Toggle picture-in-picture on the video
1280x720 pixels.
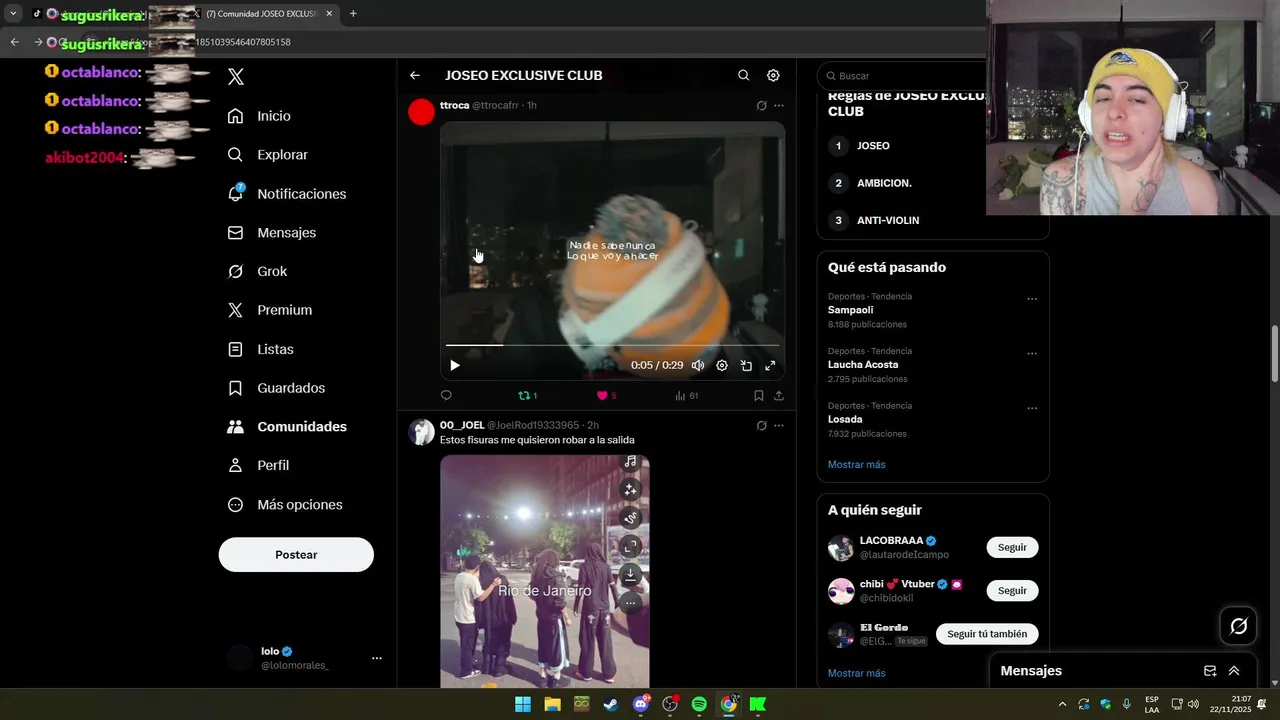[x=746, y=366]
